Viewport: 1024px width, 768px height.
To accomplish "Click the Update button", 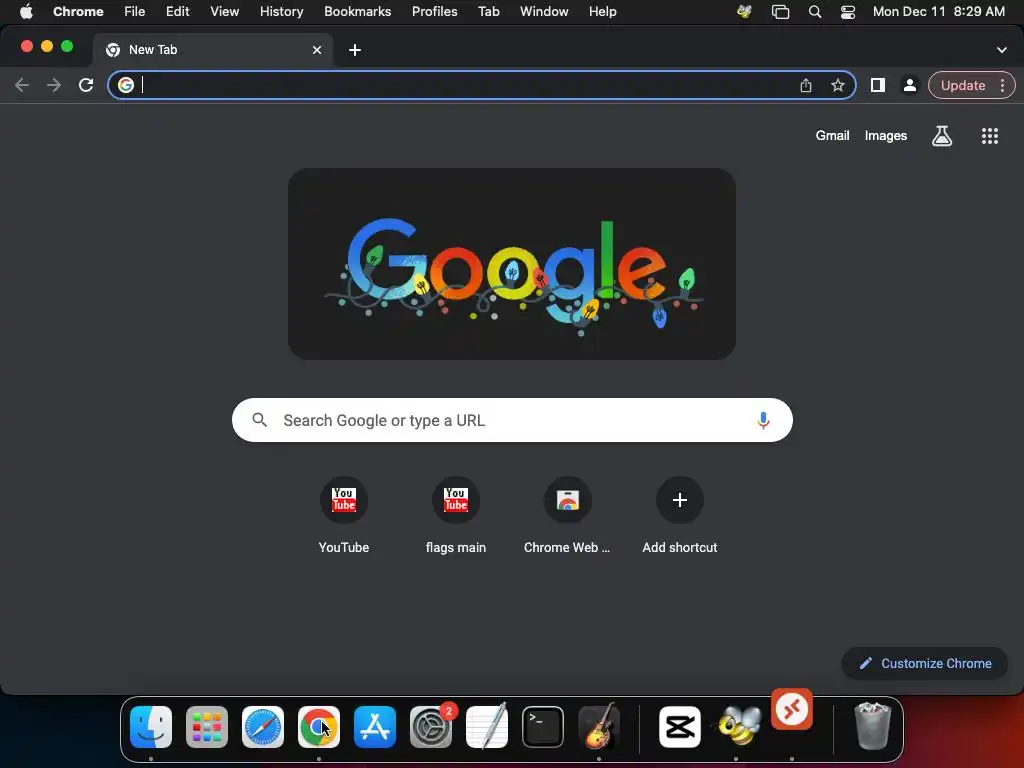I will click(x=963, y=85).
